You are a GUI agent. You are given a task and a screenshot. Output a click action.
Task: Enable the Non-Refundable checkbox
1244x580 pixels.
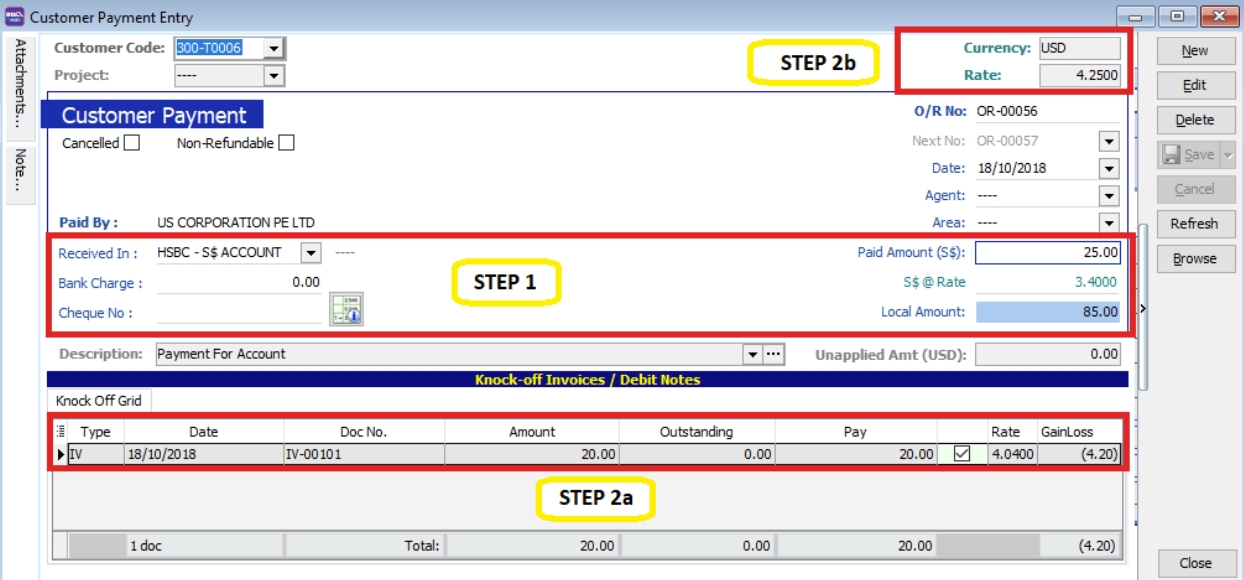[286, 143]
